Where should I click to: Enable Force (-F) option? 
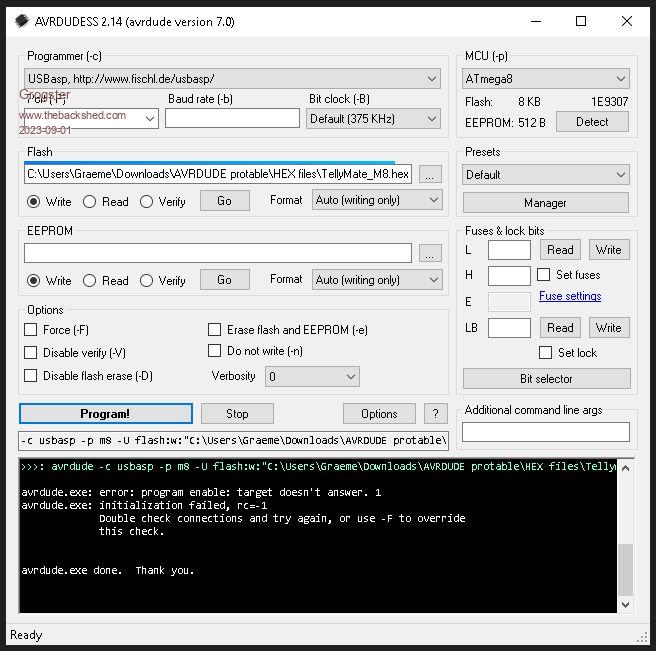pos(31,329)
